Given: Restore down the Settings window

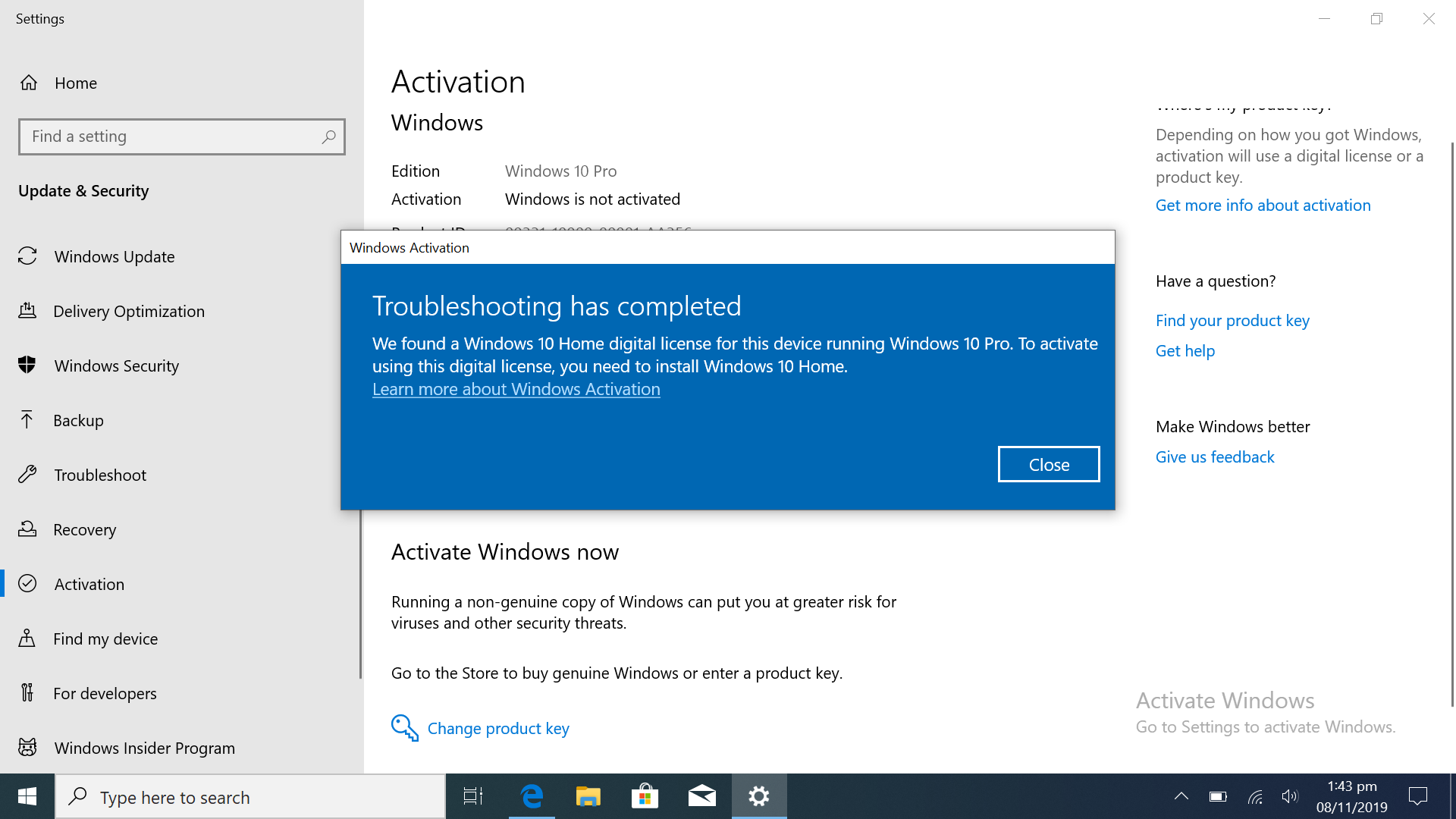Looking at the screenshot, I should [1376, 18].
